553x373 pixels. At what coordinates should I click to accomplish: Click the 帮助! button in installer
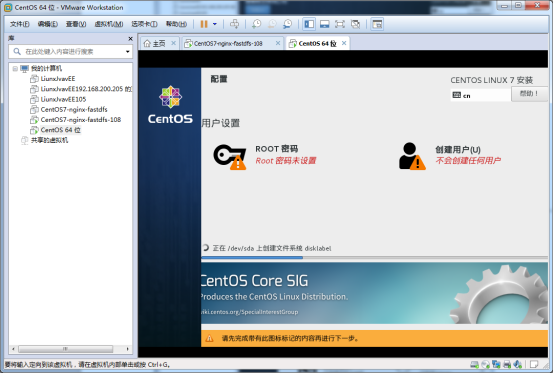530,94
